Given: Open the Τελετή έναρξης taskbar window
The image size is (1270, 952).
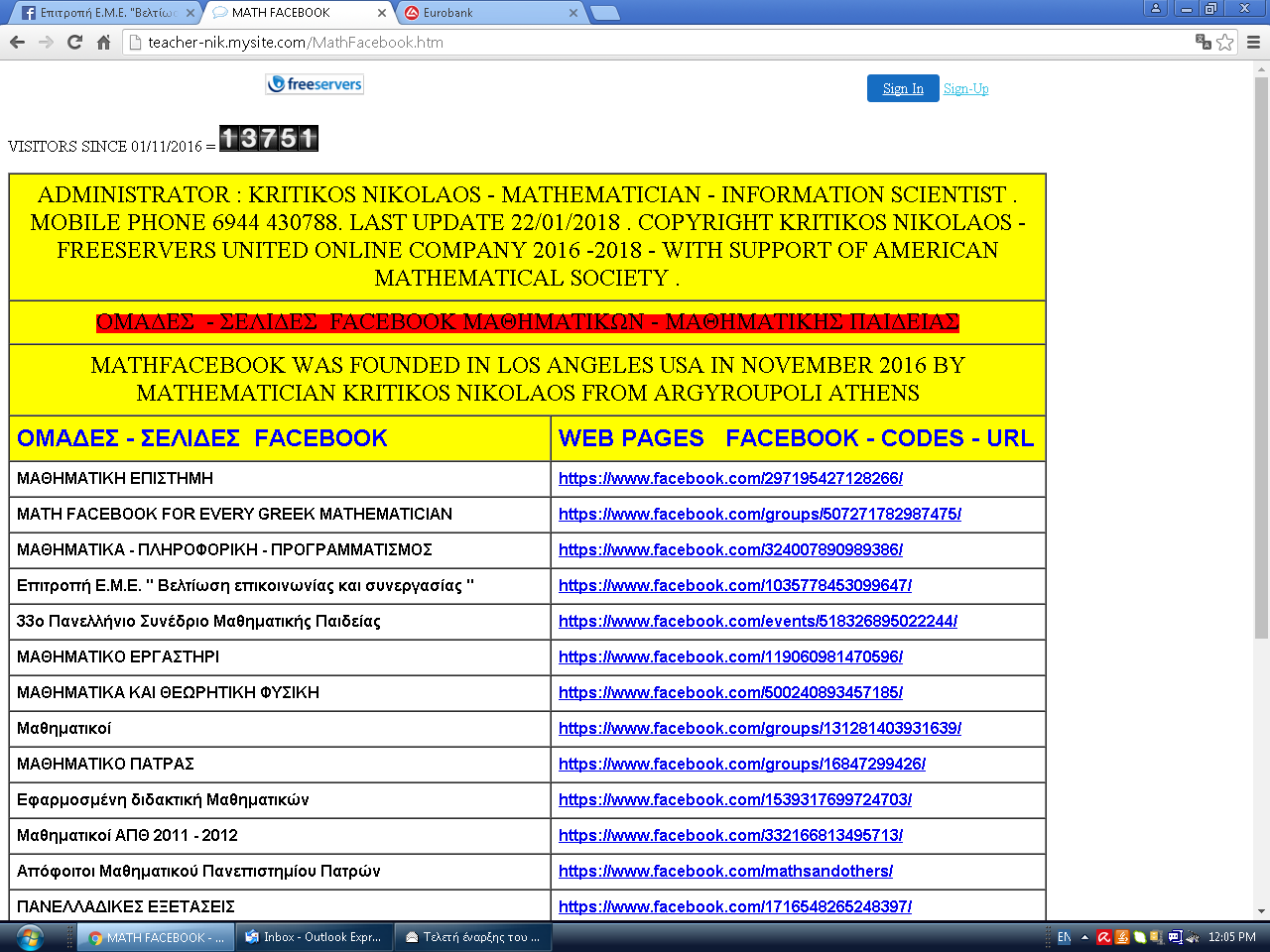Looking at the screenshot, I should click(472, 937).
